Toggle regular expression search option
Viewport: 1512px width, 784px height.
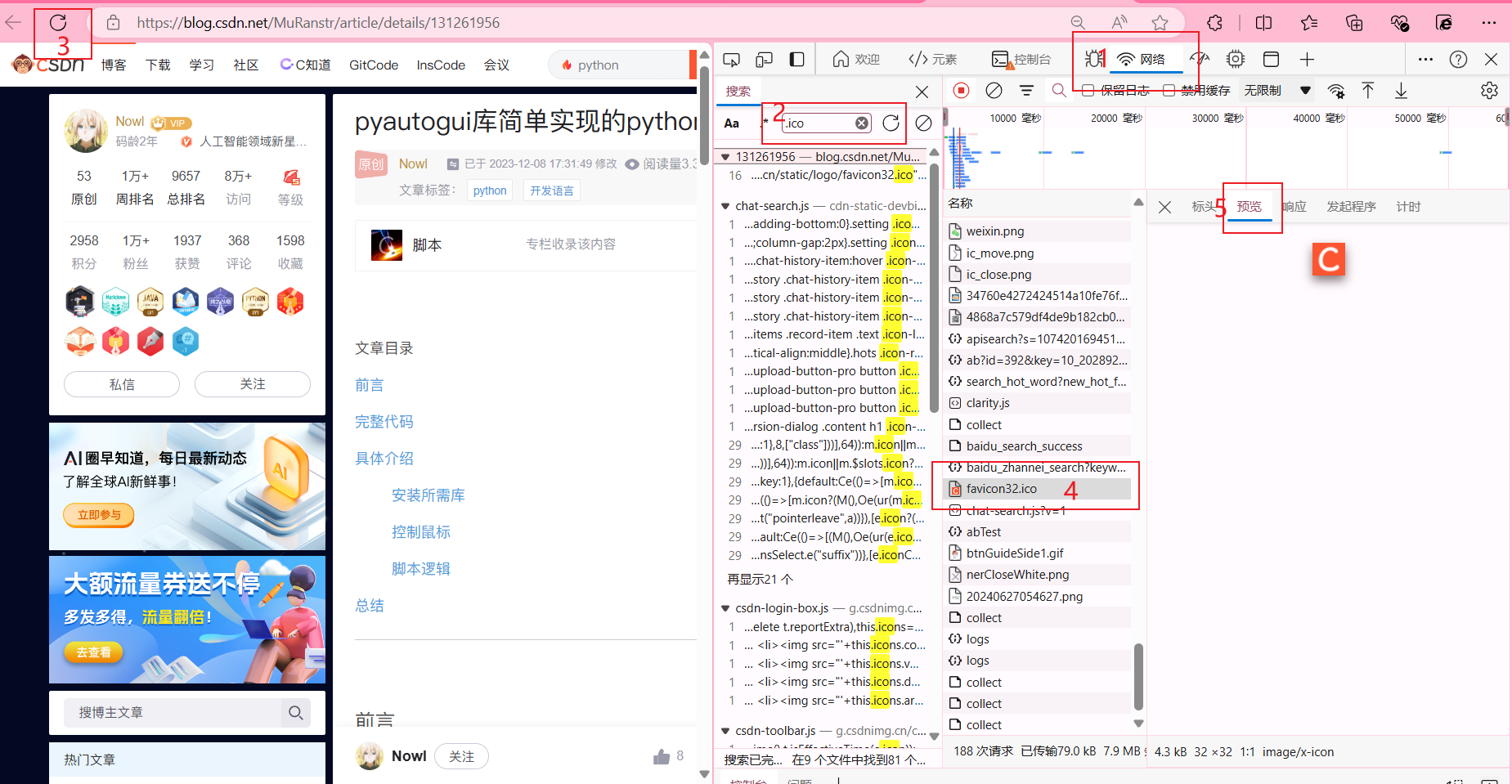tap(765, 123)
